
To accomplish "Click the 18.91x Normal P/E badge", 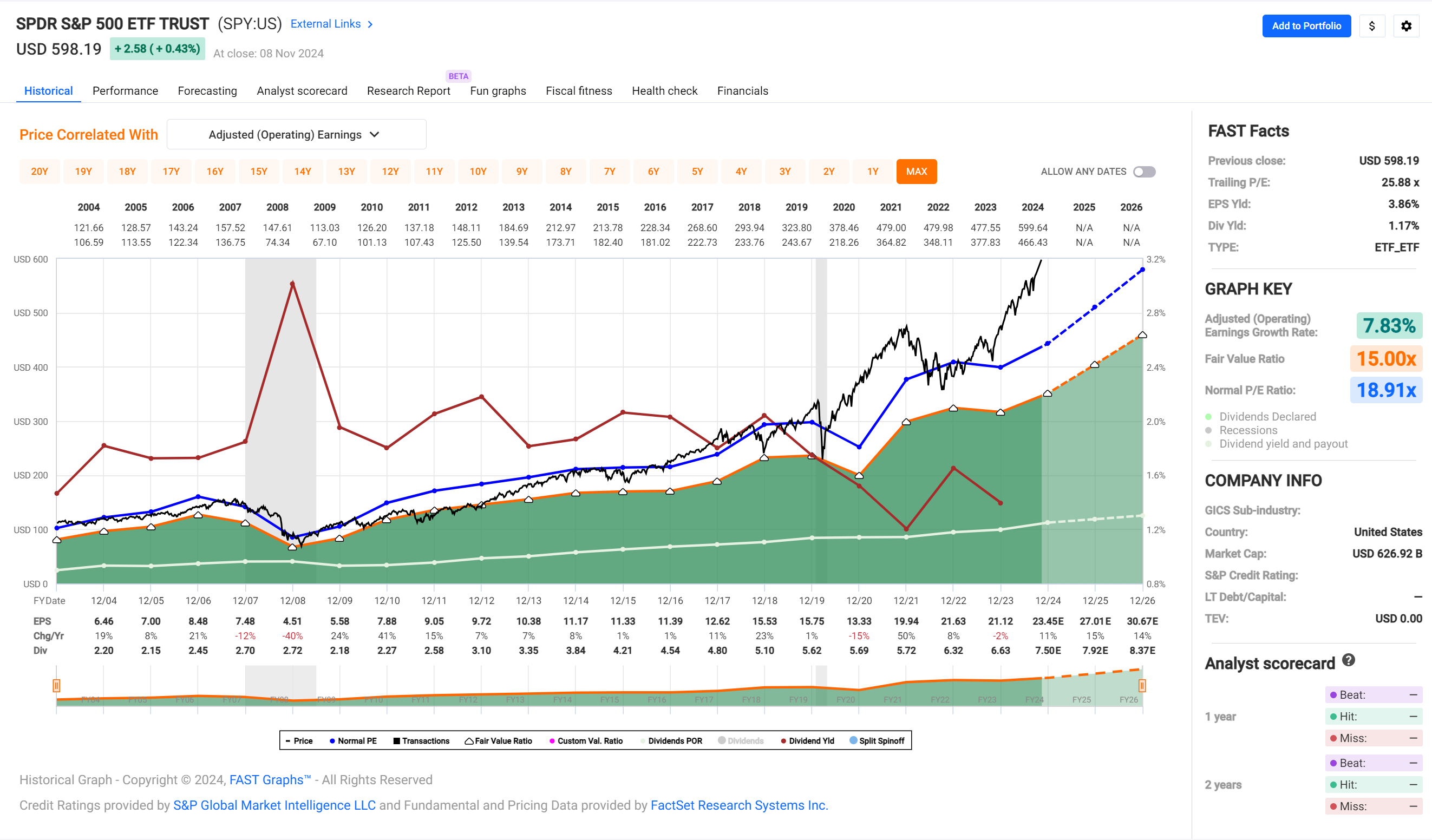I will click(x=1386, y=390).
